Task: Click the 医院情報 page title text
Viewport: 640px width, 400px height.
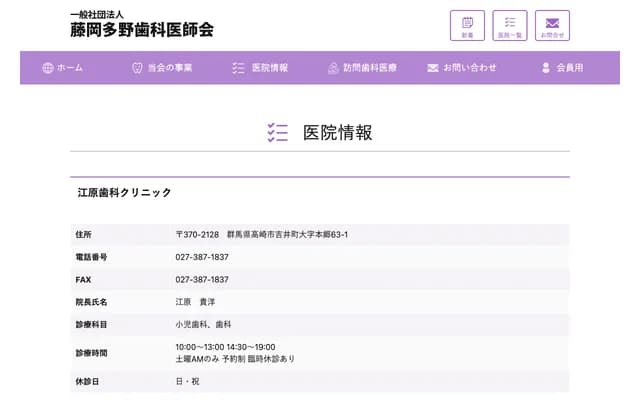Action: coord(337,132)
